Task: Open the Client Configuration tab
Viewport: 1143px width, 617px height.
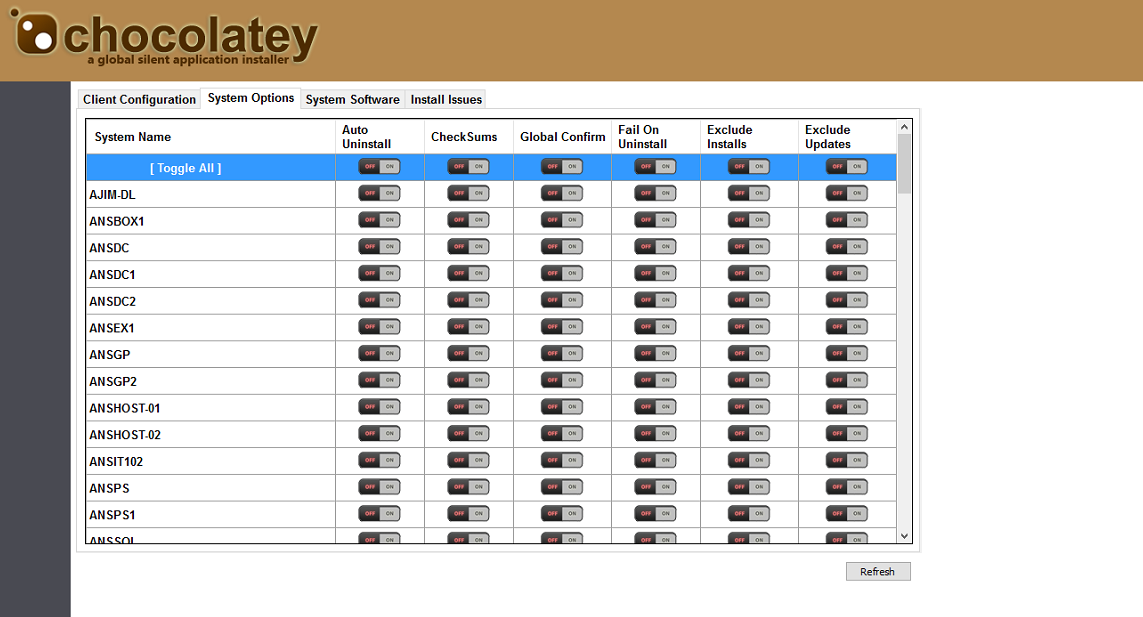Action: (139, 99)
